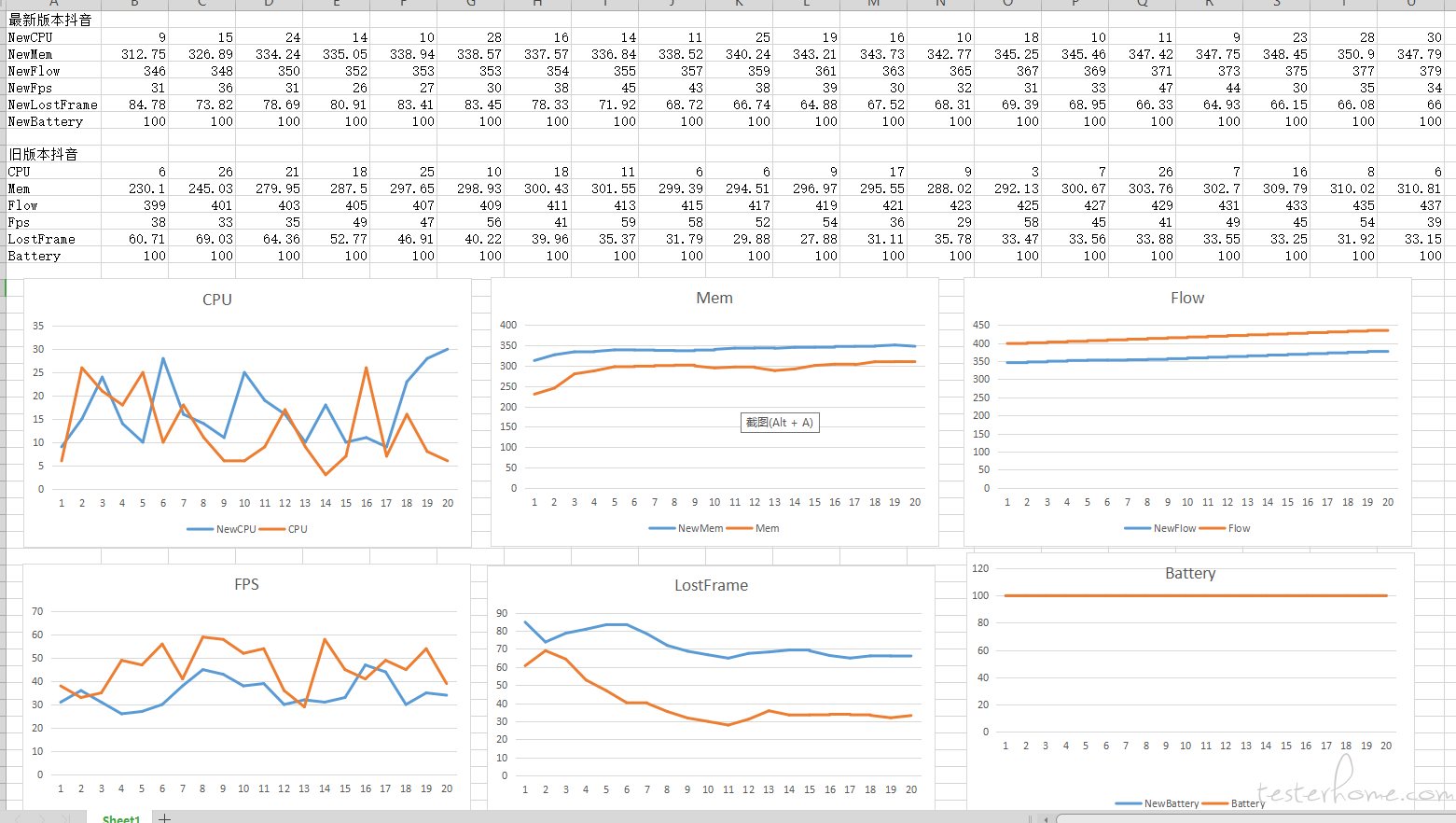Select the Flow chart title
This screenshot has width=1456, height=823.
[x=1187, y=298]
